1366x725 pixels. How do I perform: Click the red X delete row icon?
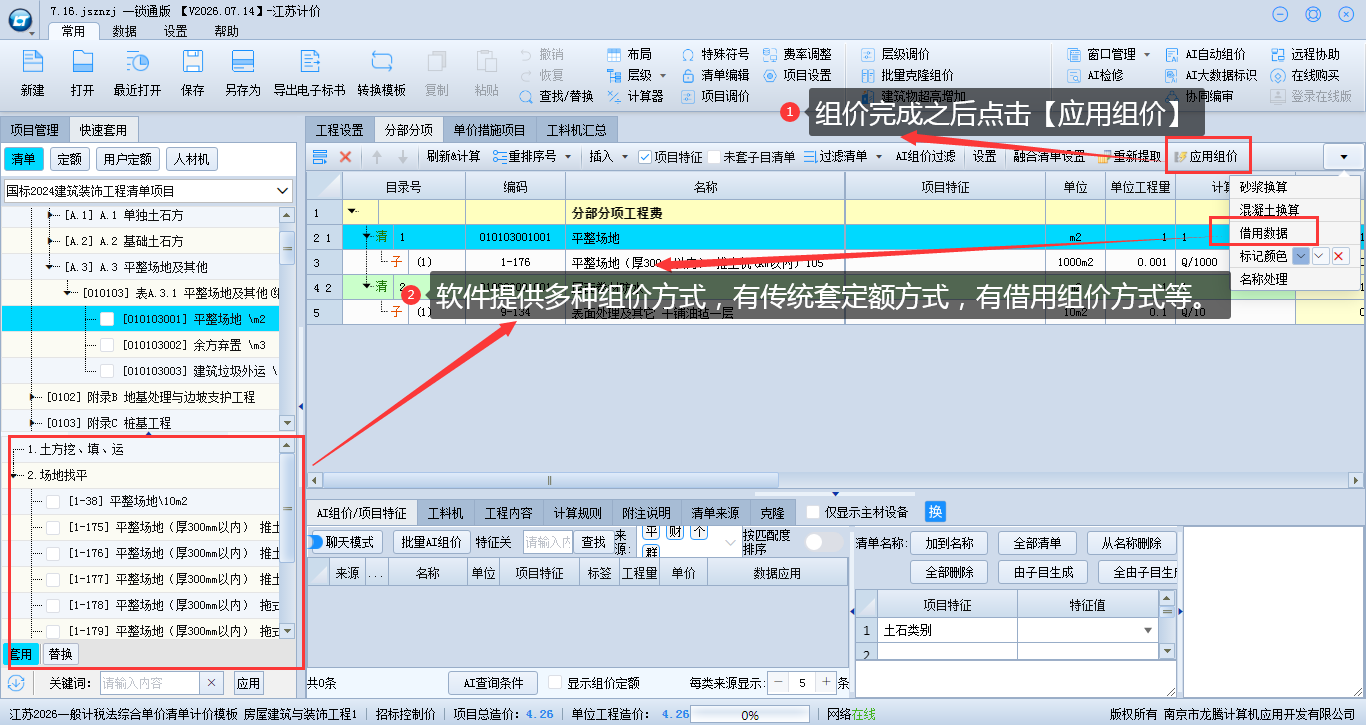point(345,157)
